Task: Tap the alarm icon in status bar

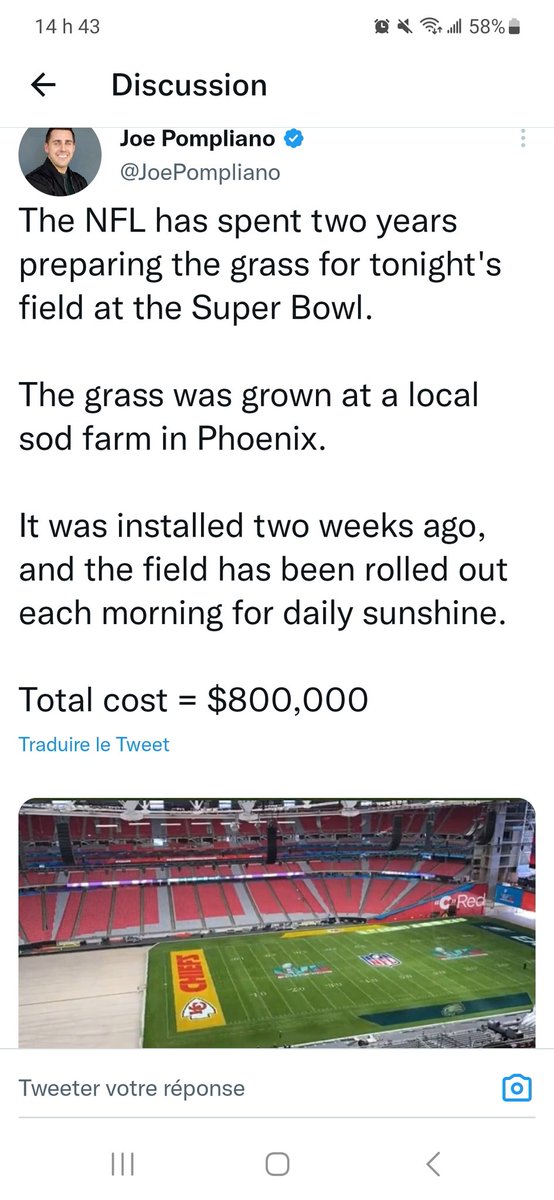Action: coord(381,27)
